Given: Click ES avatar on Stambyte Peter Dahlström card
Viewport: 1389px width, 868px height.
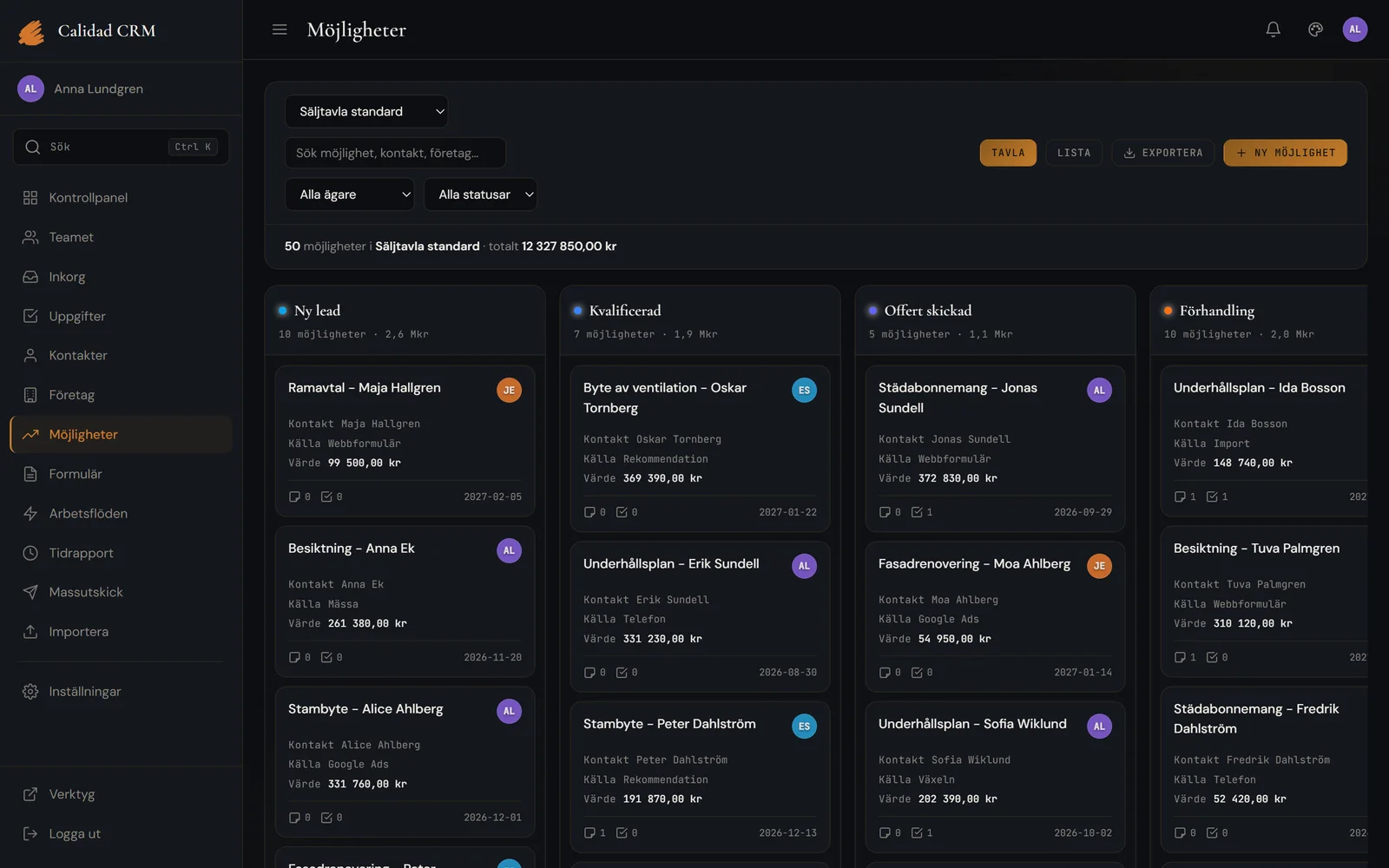Looking at the screenshot, I should pos(804,727).
